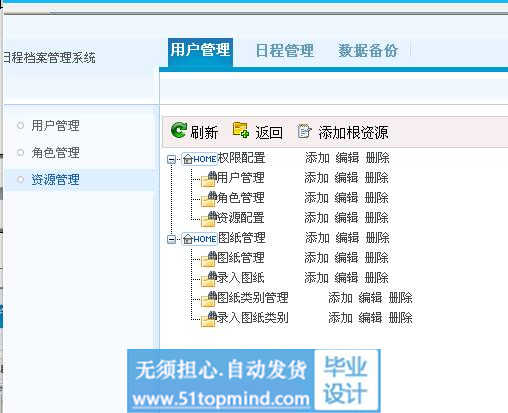This screenshot has width=508, height=413.
Task: Click the notepad icon beside 添加根资源
Action: [x=304, y=131]
